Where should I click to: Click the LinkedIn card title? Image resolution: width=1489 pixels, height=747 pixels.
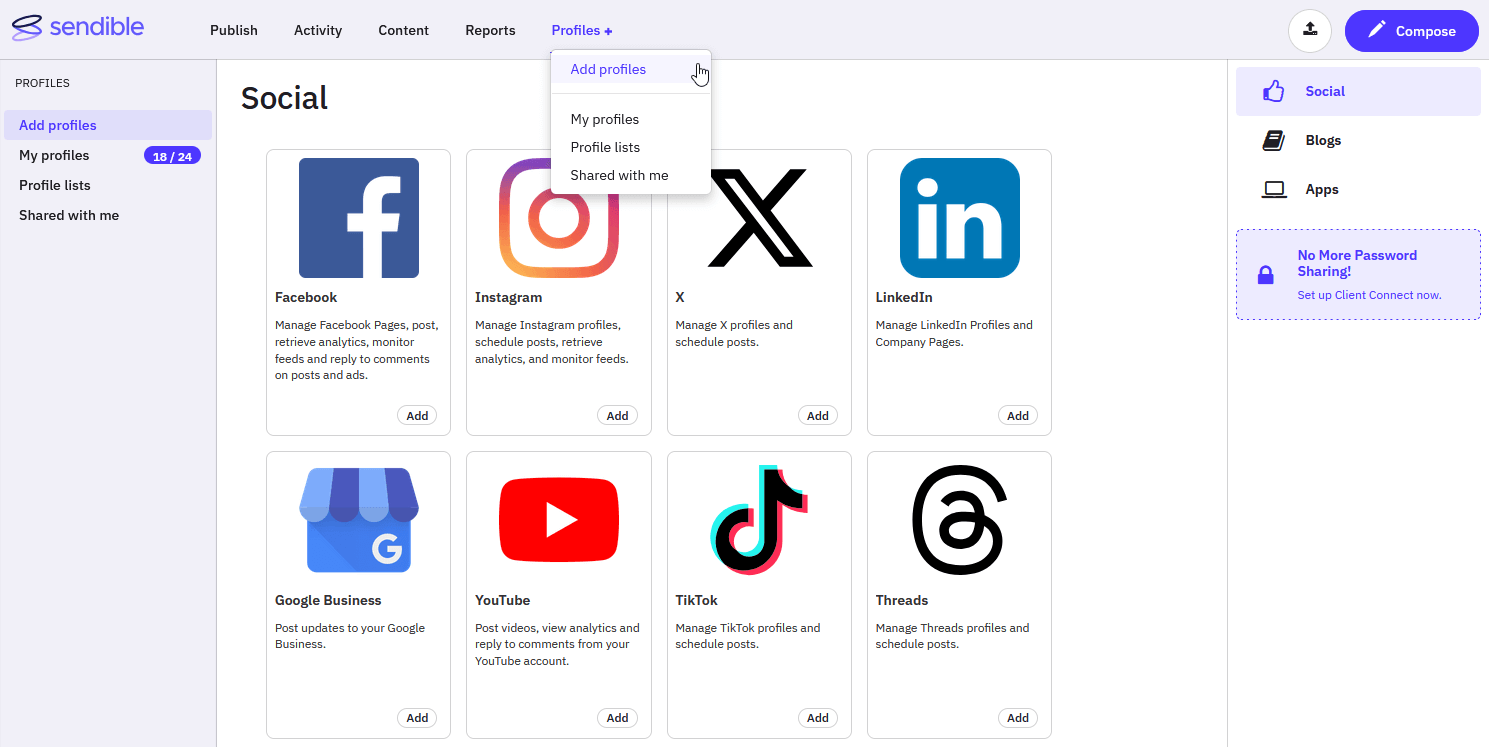(904, 297)
